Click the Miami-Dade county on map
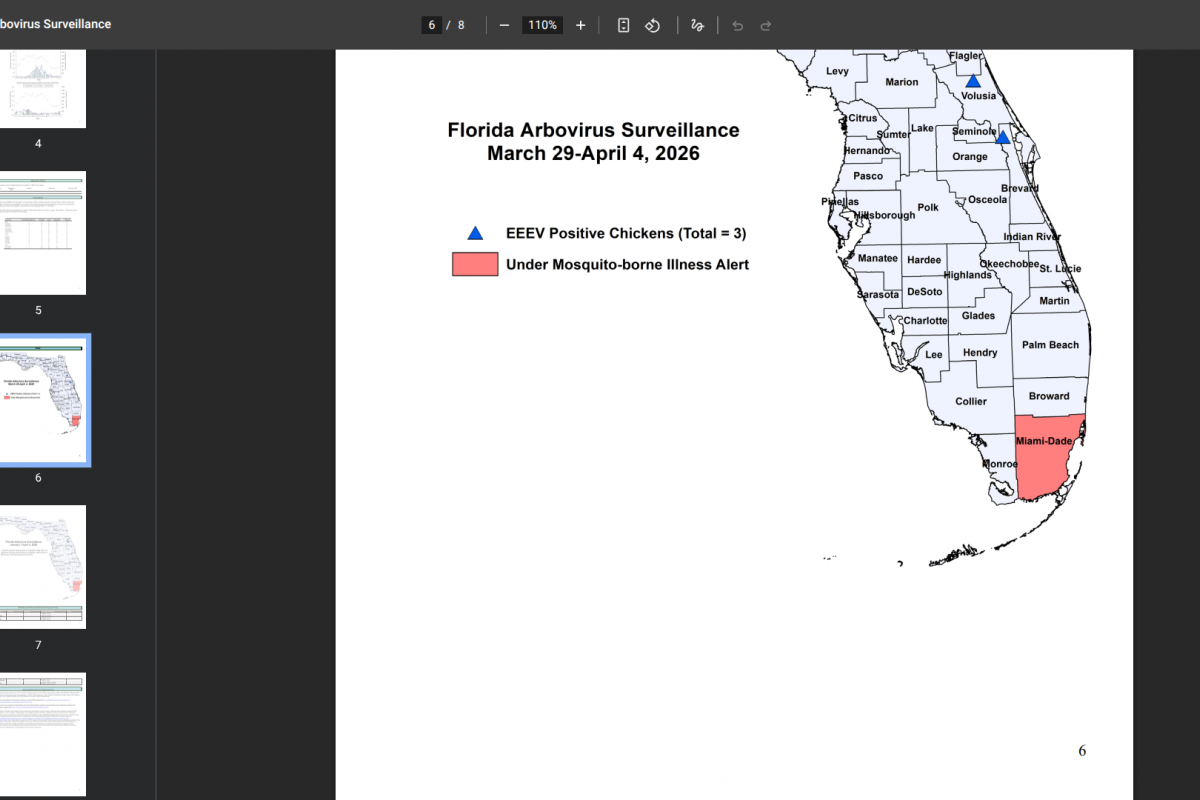Image resolution: width=1200 pixels, height=800 pixels. coord(1046,462)
